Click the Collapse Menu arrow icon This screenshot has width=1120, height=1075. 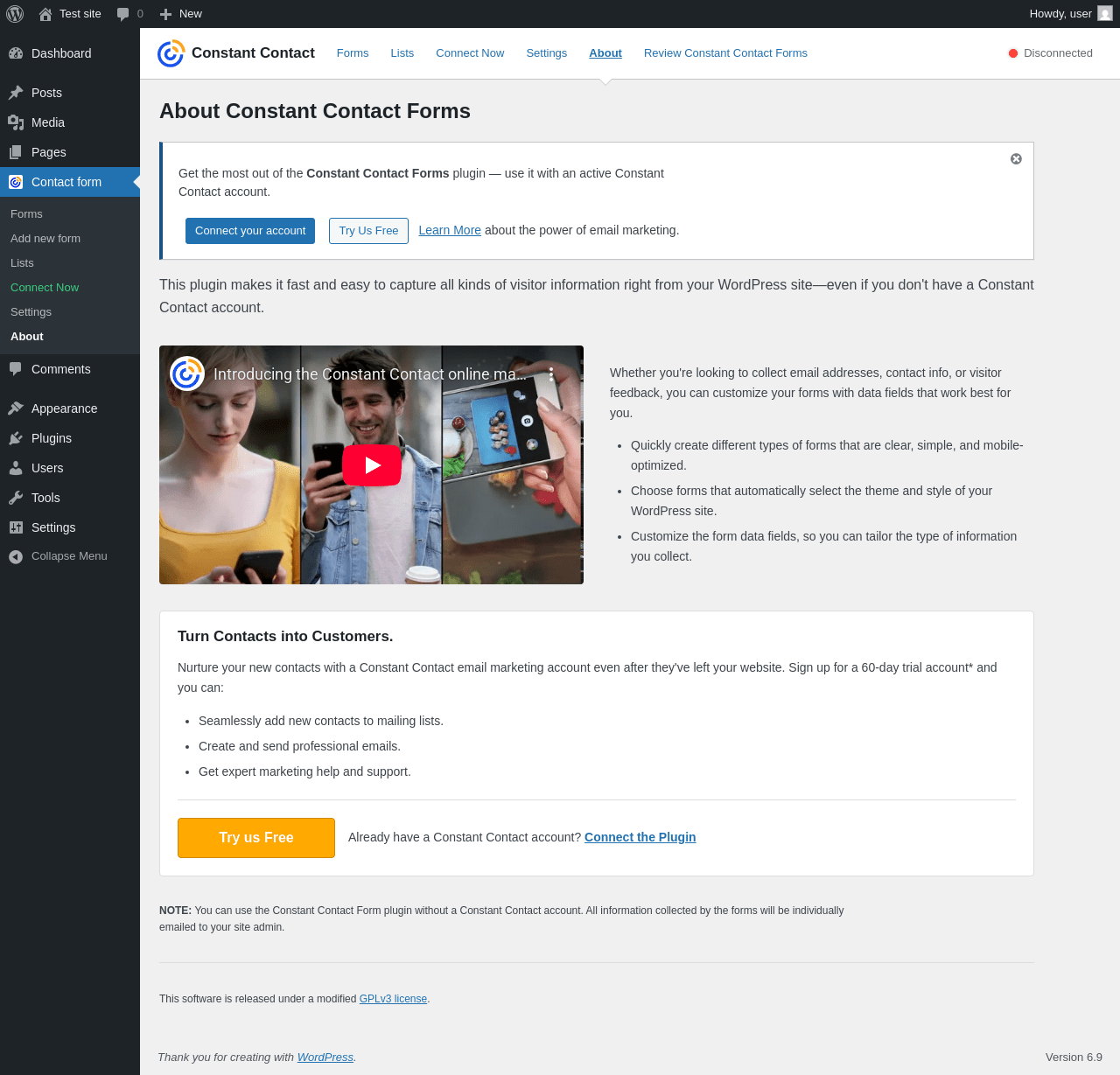pos(16,556)
